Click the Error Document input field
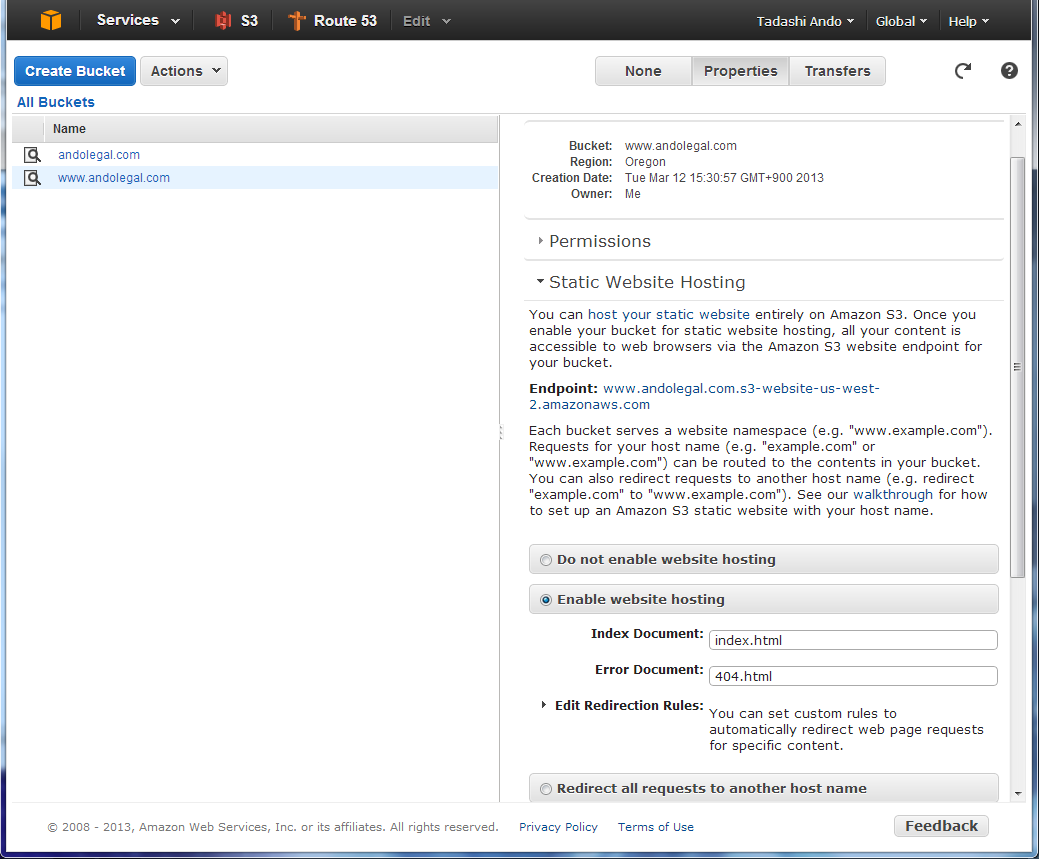 (x=853, y=676)
